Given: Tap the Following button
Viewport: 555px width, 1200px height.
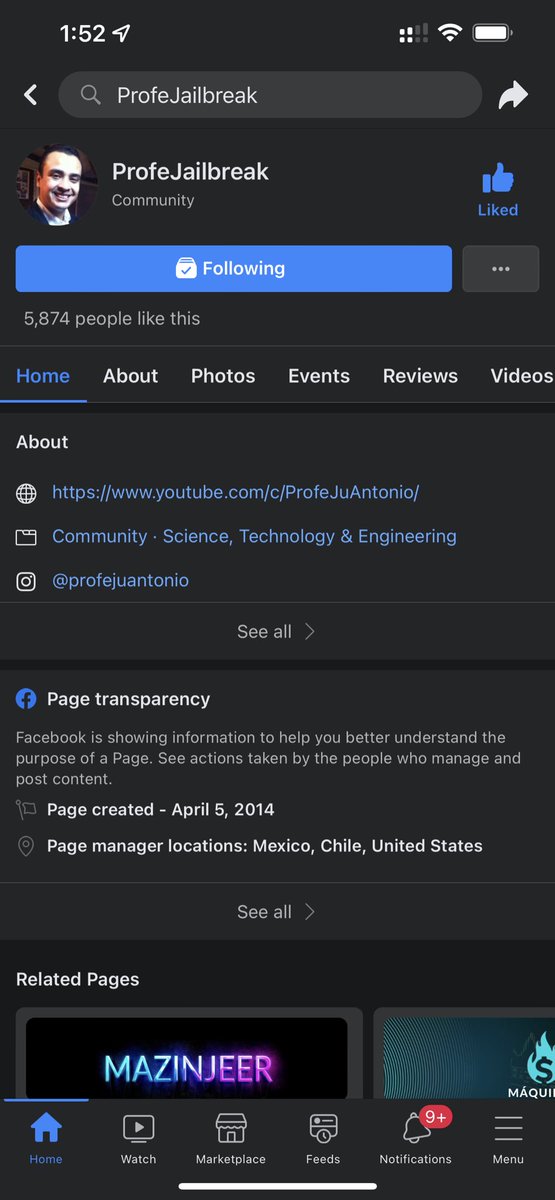Looking at the screenshot, I should tap(234, 268).
